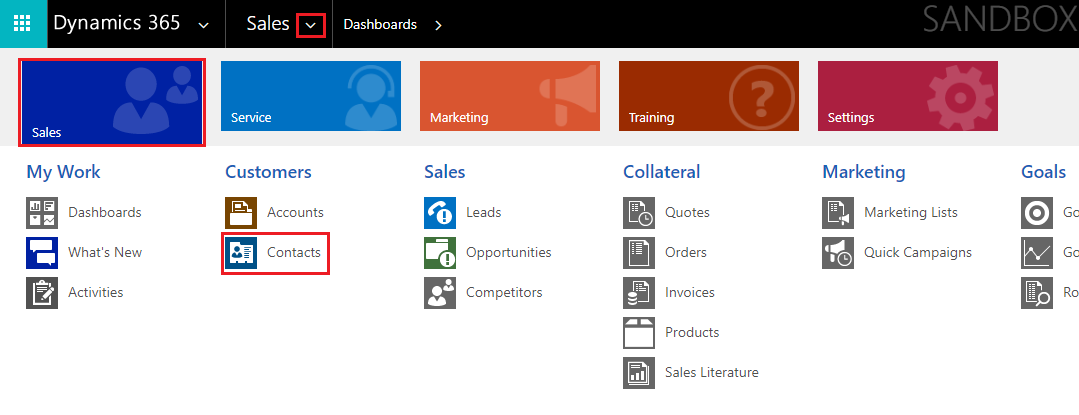Click the Opportunities icon
Screen dimensions: 1079x415
(x=440, y=253)
